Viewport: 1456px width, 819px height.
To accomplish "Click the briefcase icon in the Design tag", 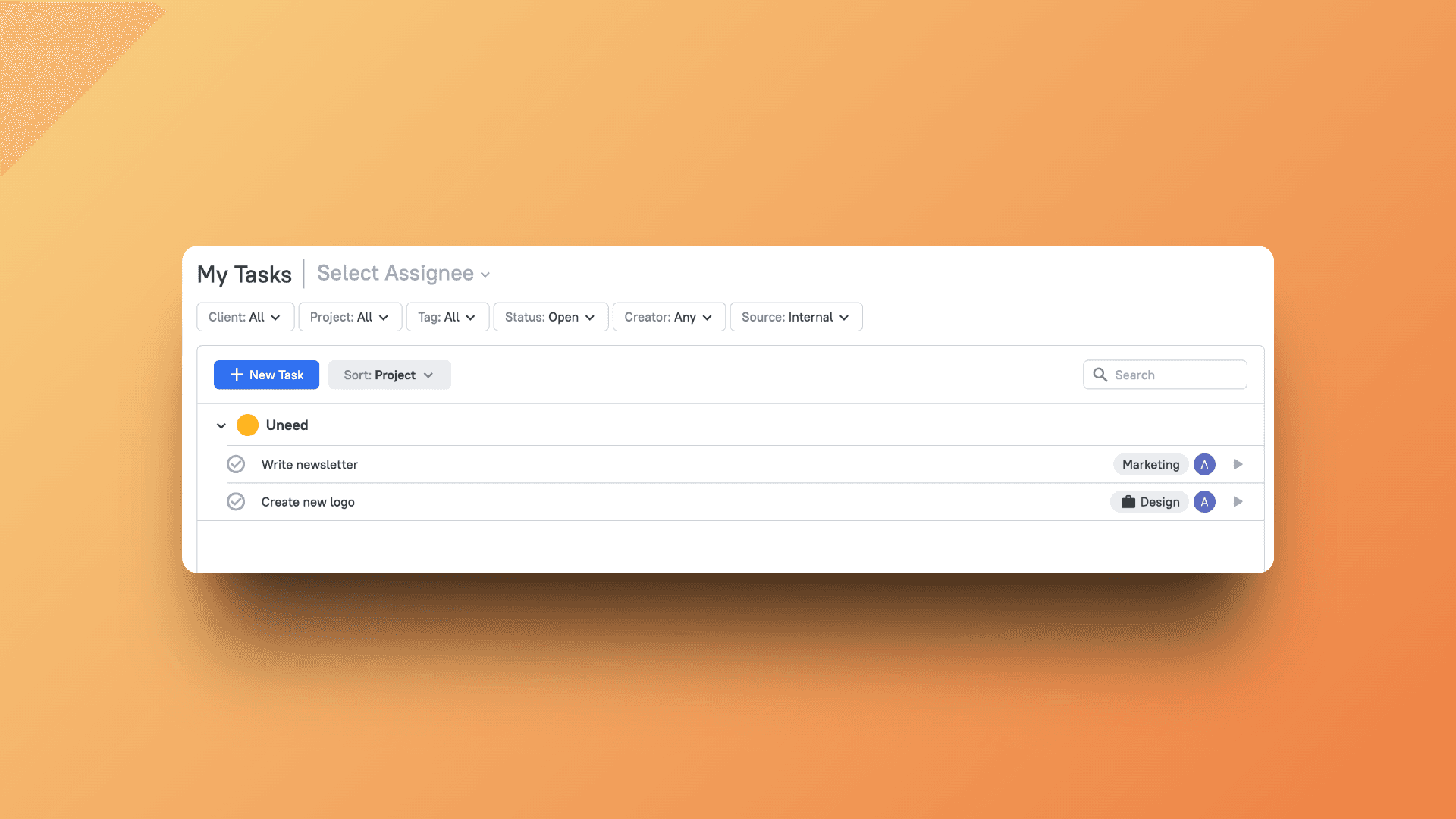I will (1128, 501).
